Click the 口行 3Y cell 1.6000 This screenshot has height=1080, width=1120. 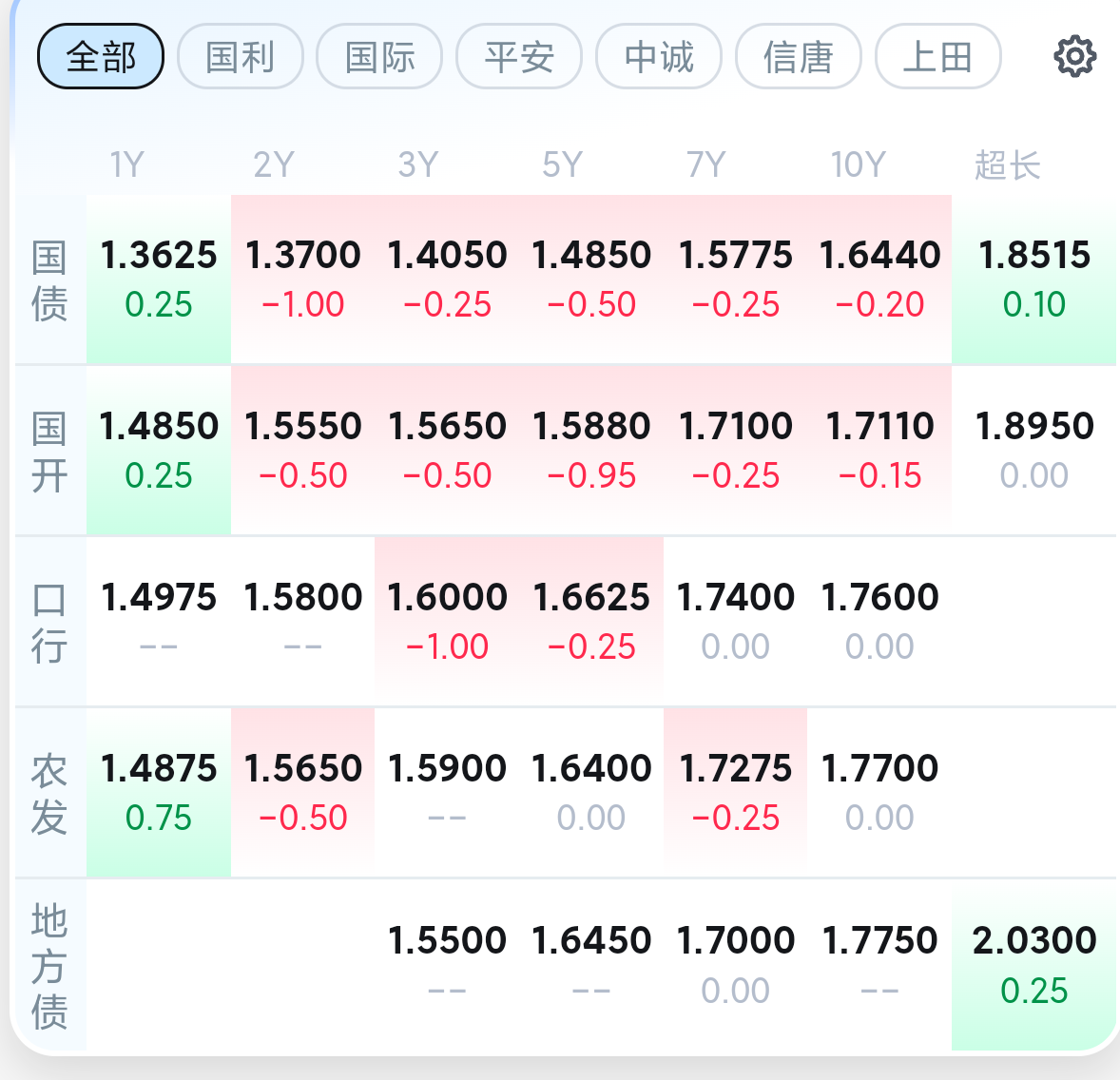(447, 622)
